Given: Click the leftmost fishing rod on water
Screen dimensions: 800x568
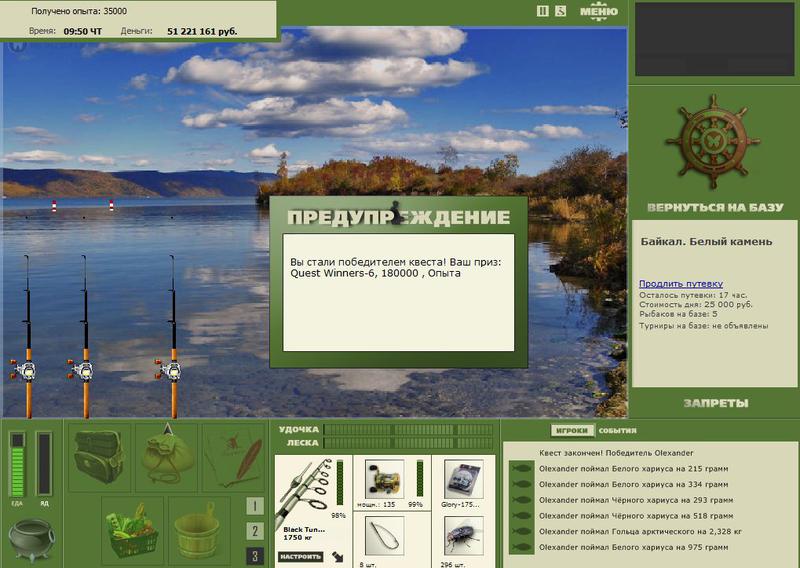Looking at the screenshot, I should pyautogui.click(x=28, y=337).
